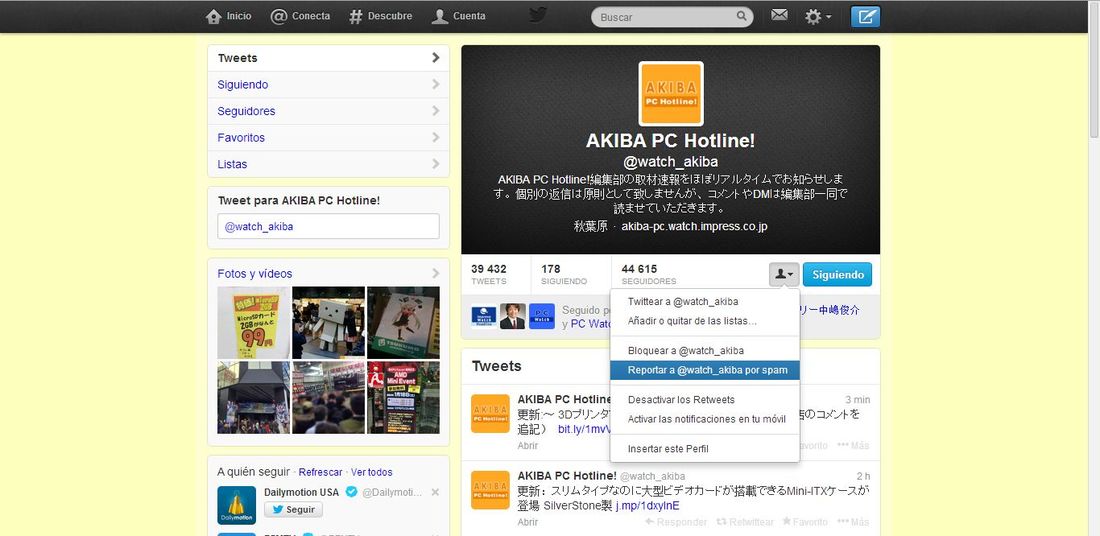Click the man's portrait follower avatar
Viewport: 1100px width, 536px height.
[x=513, y=316]
